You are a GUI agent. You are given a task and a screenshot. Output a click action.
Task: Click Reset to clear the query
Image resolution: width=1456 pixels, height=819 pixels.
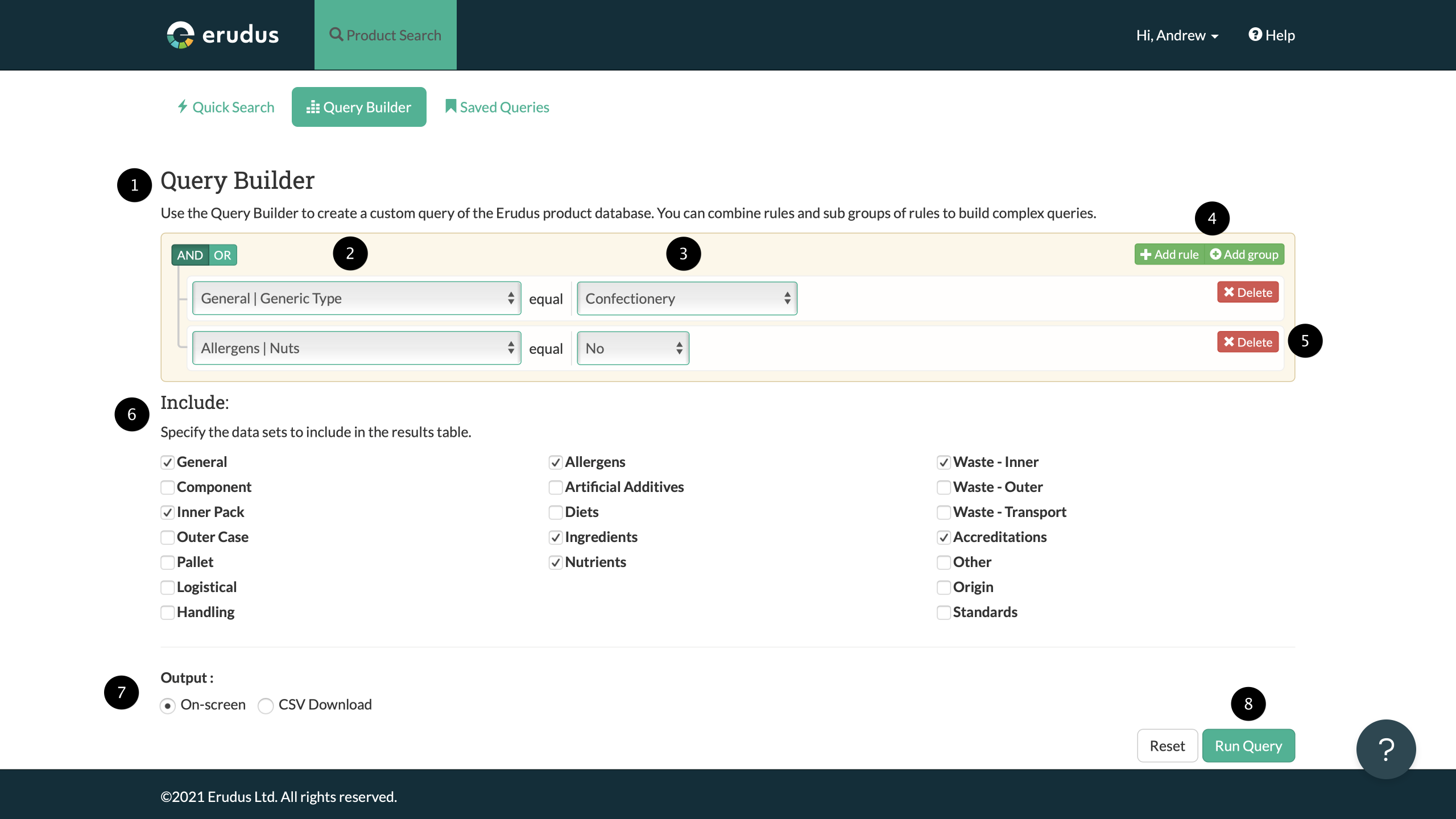(x=1167, y=745)
